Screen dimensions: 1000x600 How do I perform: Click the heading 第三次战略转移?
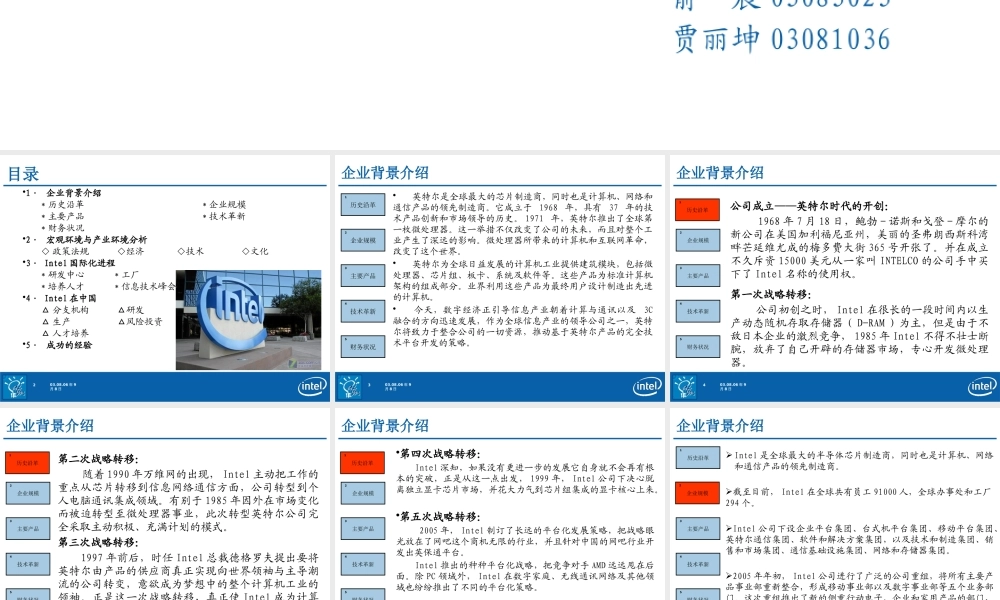pos(98,543)
